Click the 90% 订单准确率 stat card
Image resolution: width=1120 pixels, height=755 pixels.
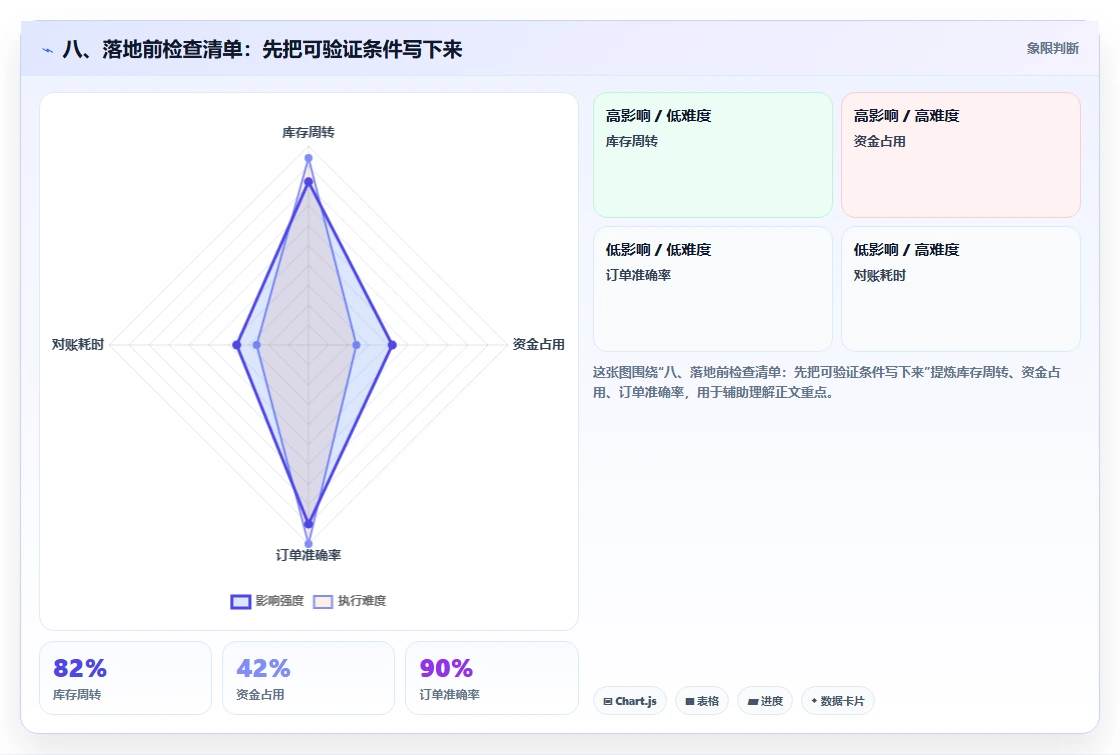pos(492,678)
